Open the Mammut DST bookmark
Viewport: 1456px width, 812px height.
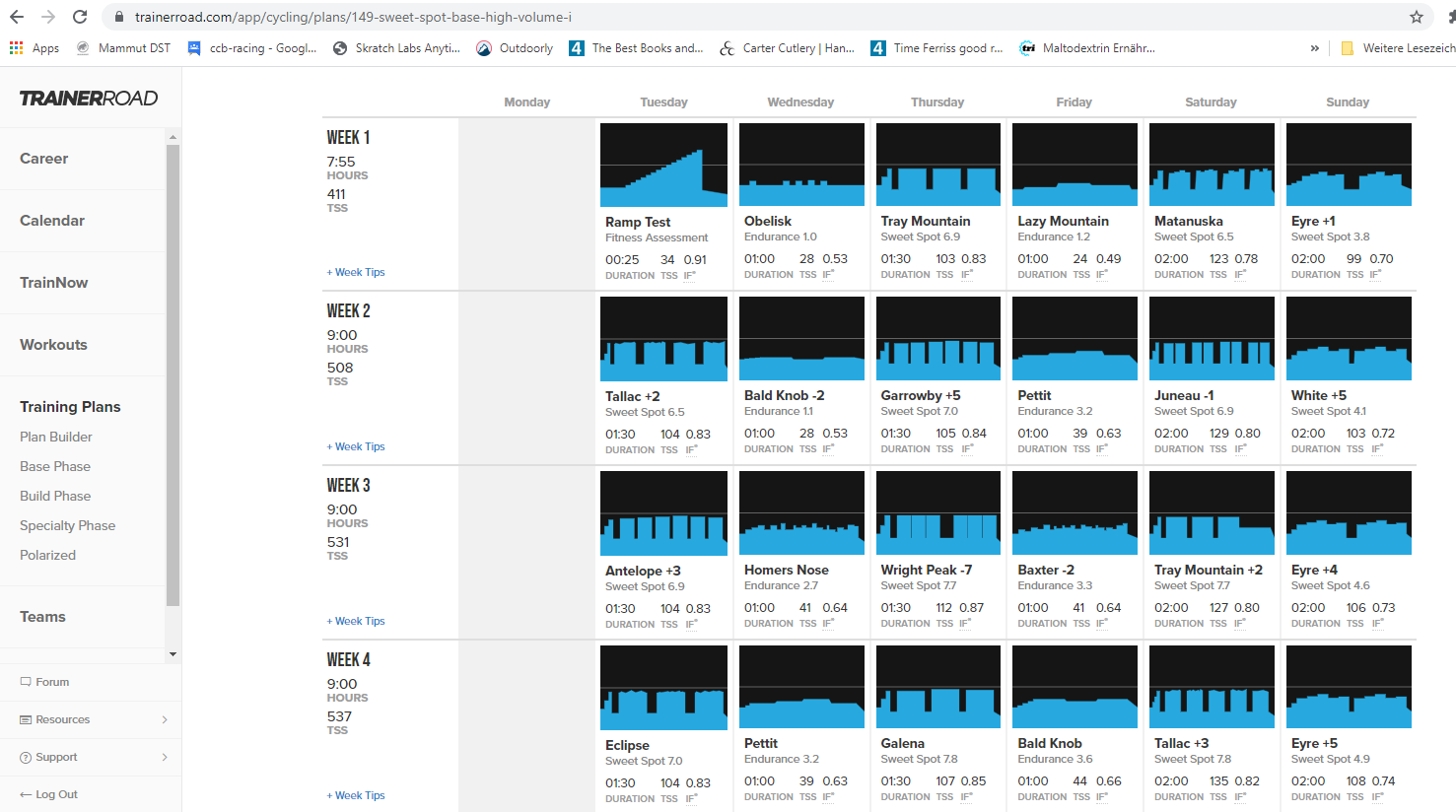click(123, 48)
